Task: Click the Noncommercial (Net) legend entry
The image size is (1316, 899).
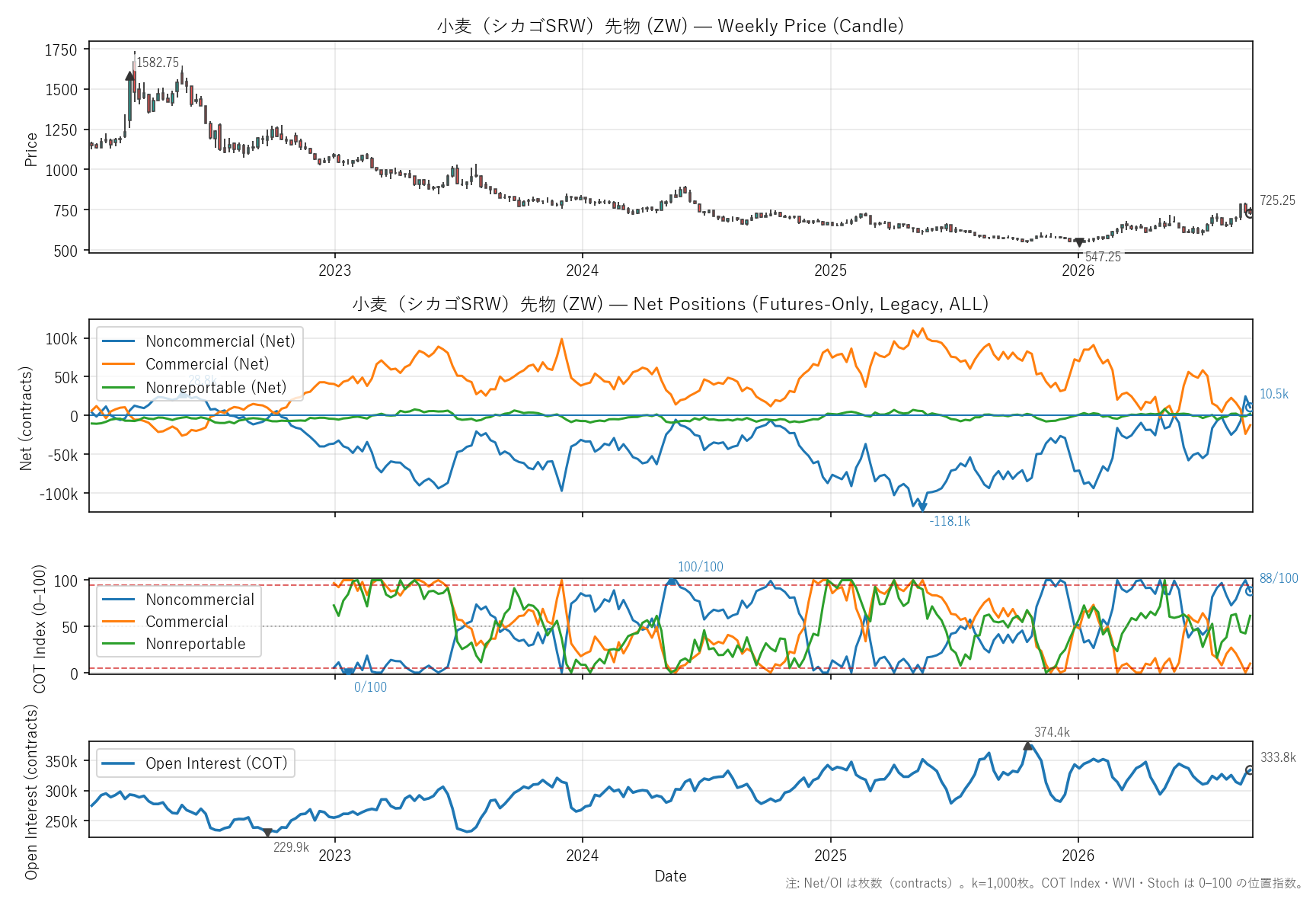Action: pyautogui.click(x=198, y=341)
